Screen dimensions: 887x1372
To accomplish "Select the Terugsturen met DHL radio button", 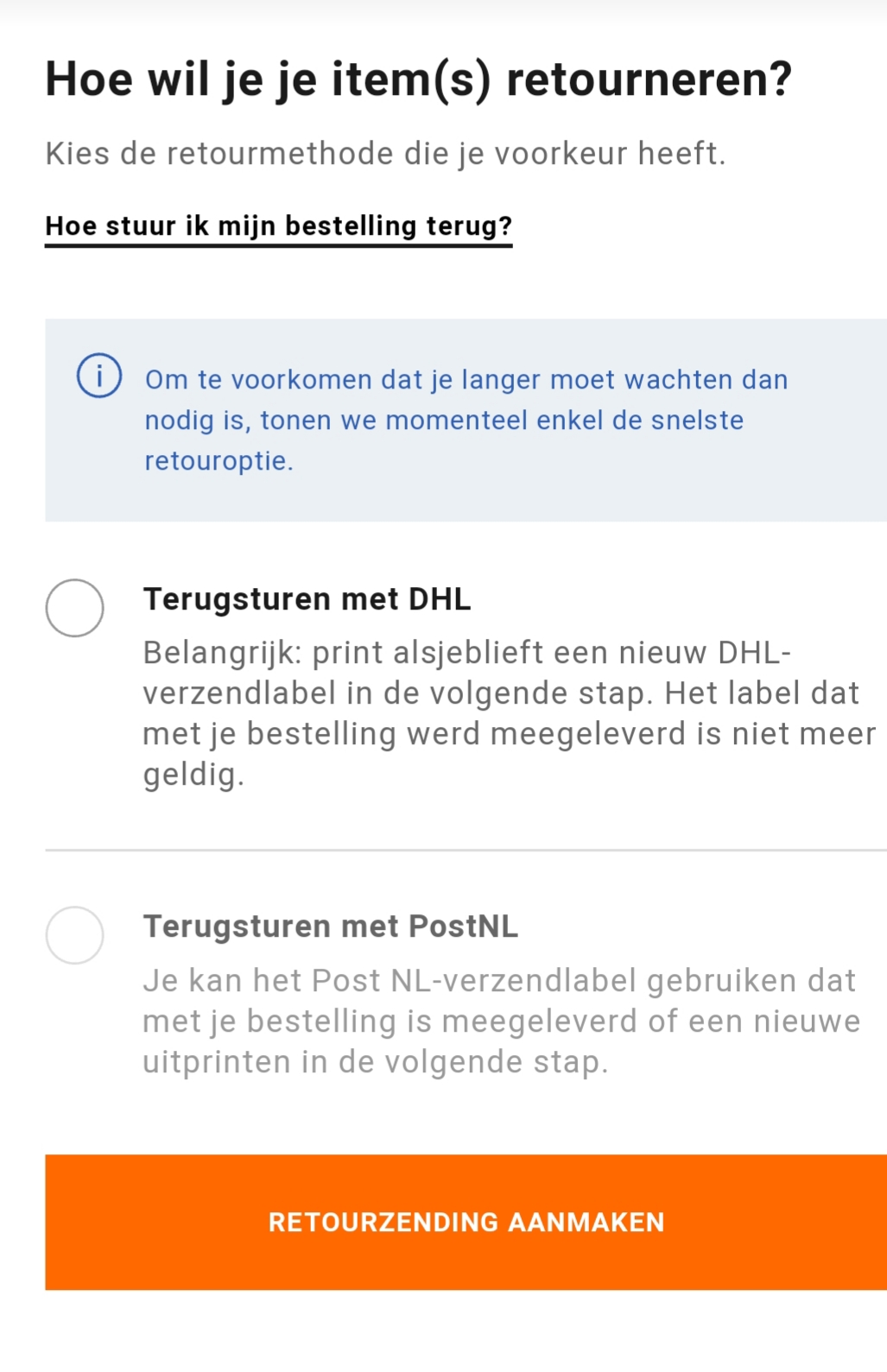I will pyautogui.click(x=75, y=608).
